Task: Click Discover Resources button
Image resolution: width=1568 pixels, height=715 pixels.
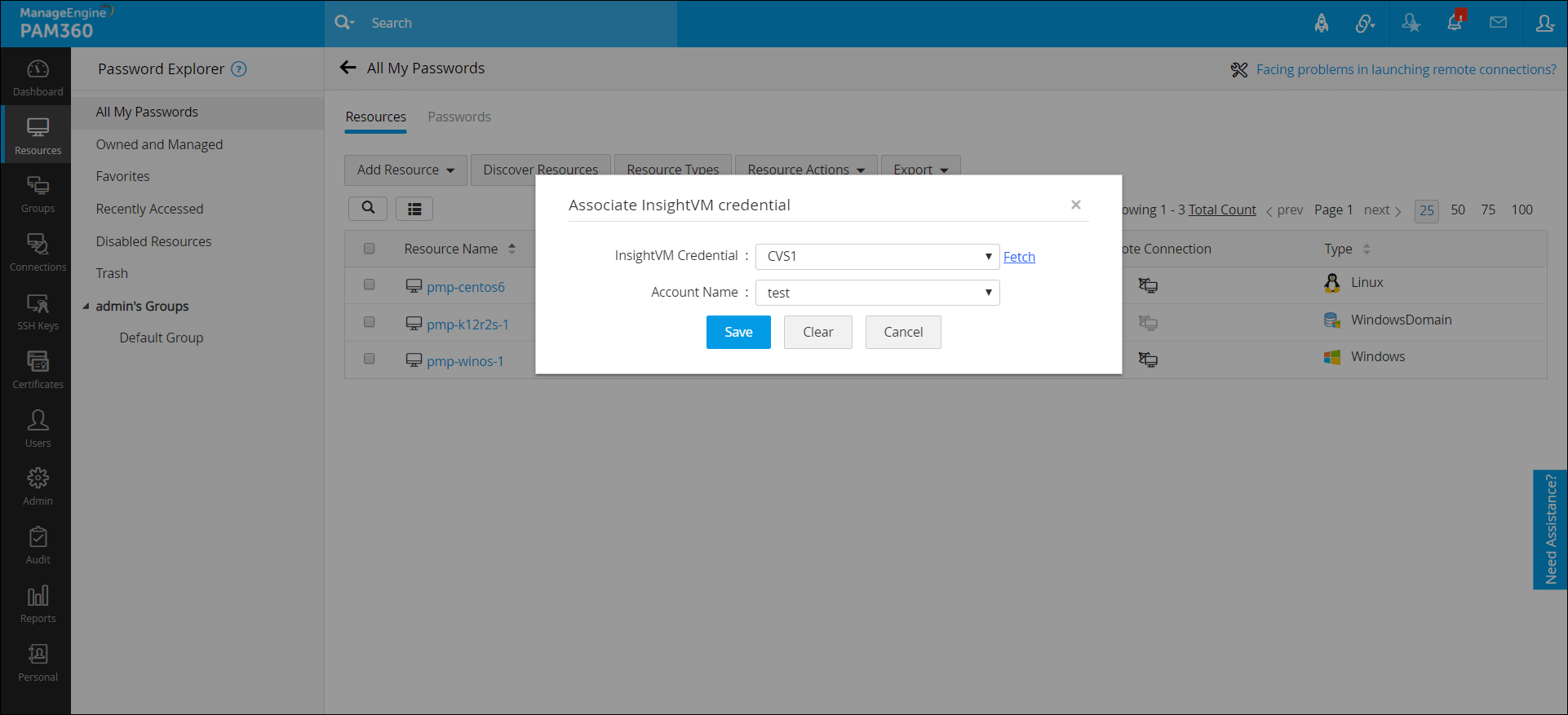Action: click(x=541, y=170)
